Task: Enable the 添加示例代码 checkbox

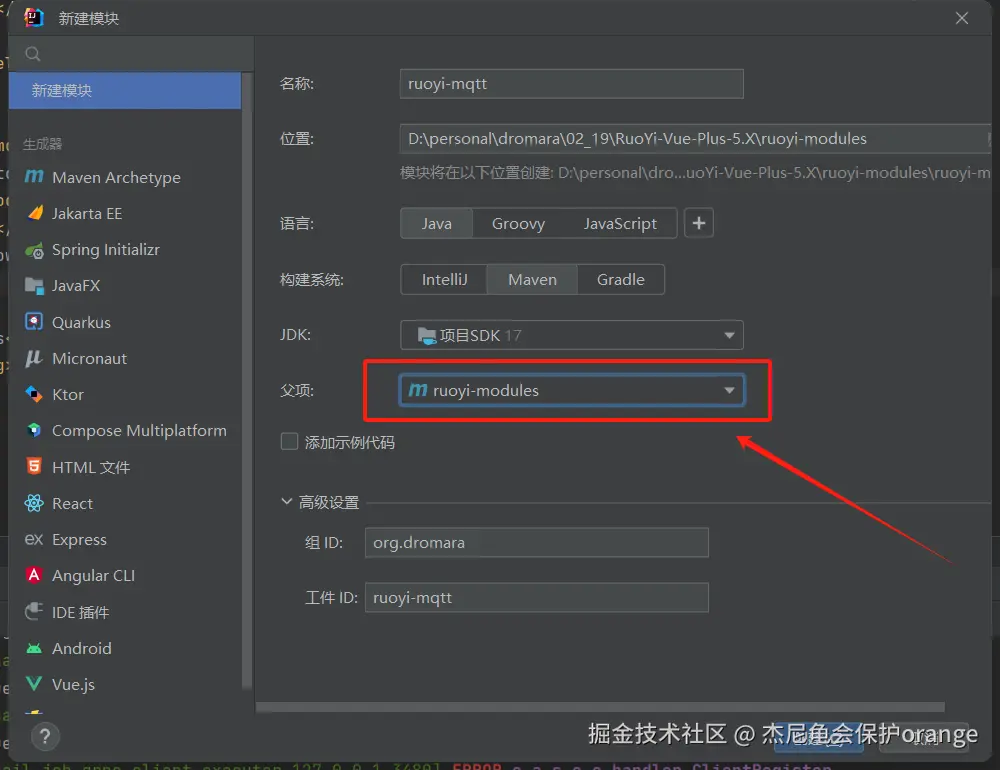Action: (290, 441)
